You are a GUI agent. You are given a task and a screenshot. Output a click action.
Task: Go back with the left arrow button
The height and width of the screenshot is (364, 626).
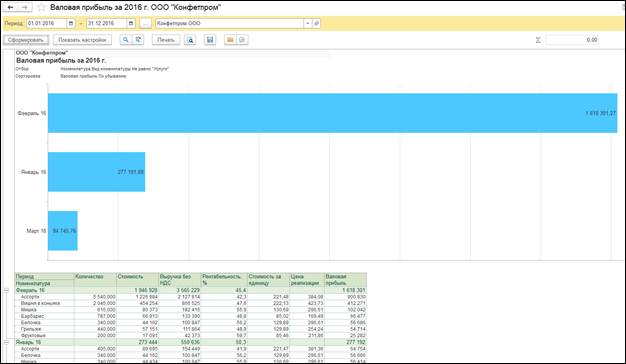10,7
